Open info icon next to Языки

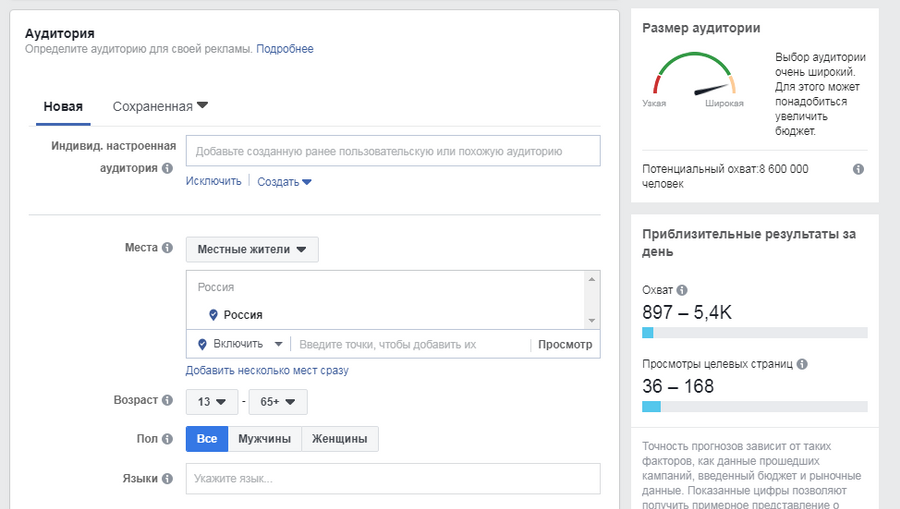click(167, 479)
